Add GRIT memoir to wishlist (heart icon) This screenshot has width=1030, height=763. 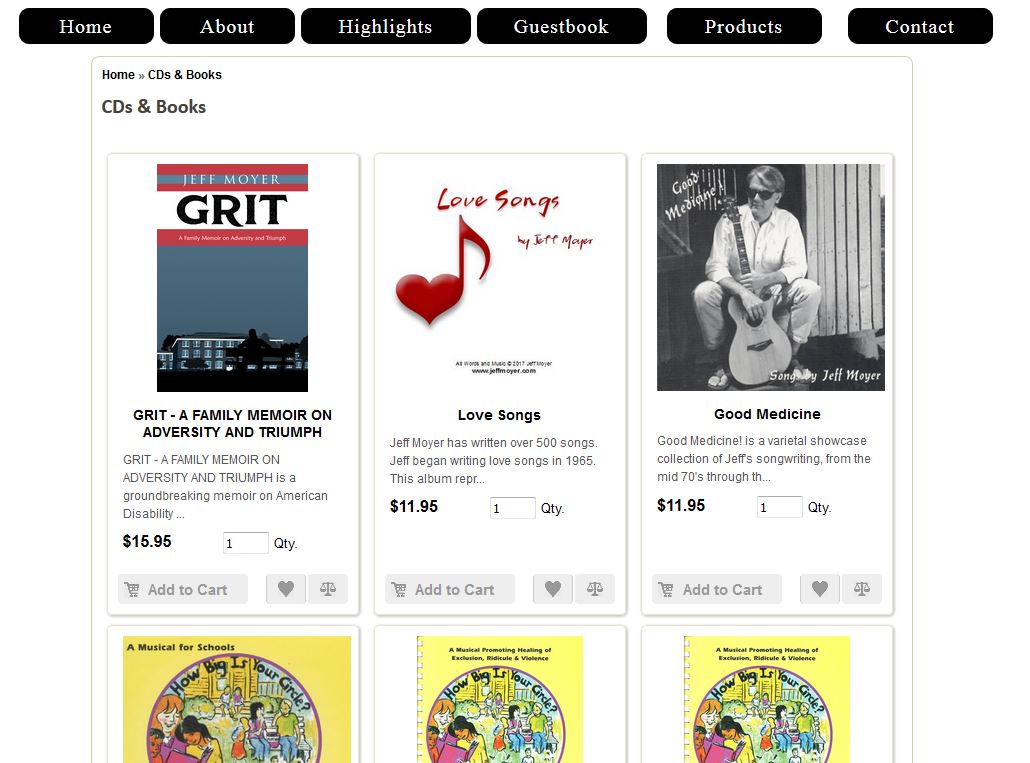286,589
